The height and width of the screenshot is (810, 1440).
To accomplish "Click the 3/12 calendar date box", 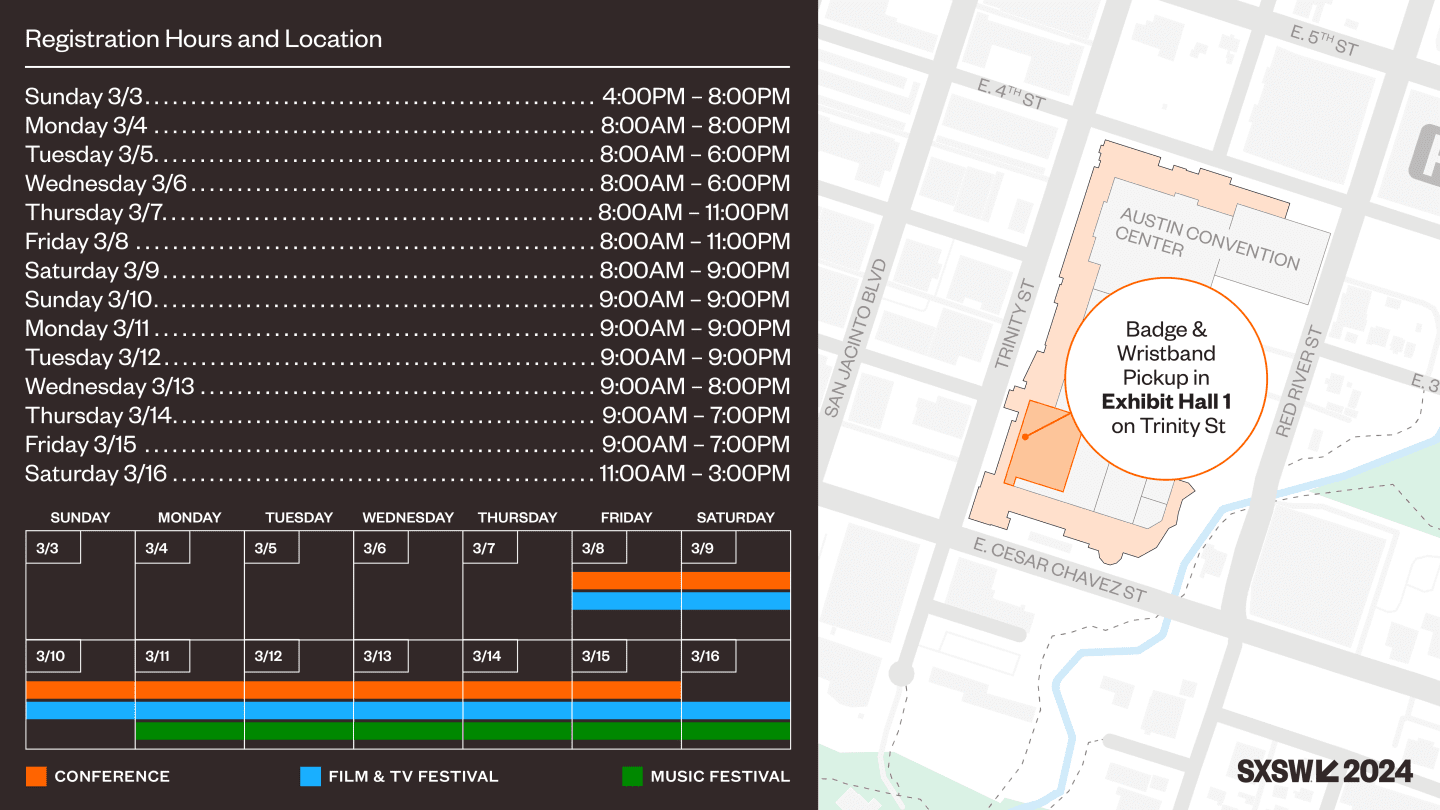I will pos(271,656).
